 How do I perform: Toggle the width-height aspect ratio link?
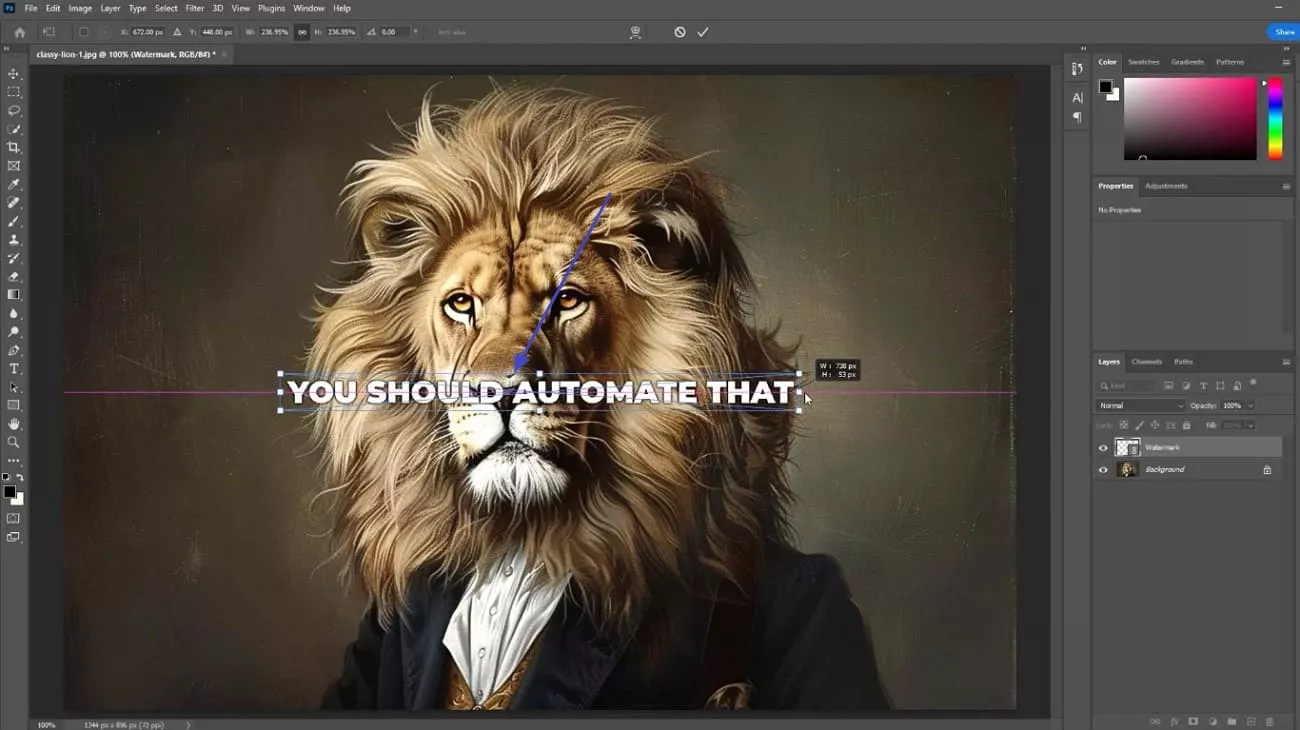tap(302, 32)
